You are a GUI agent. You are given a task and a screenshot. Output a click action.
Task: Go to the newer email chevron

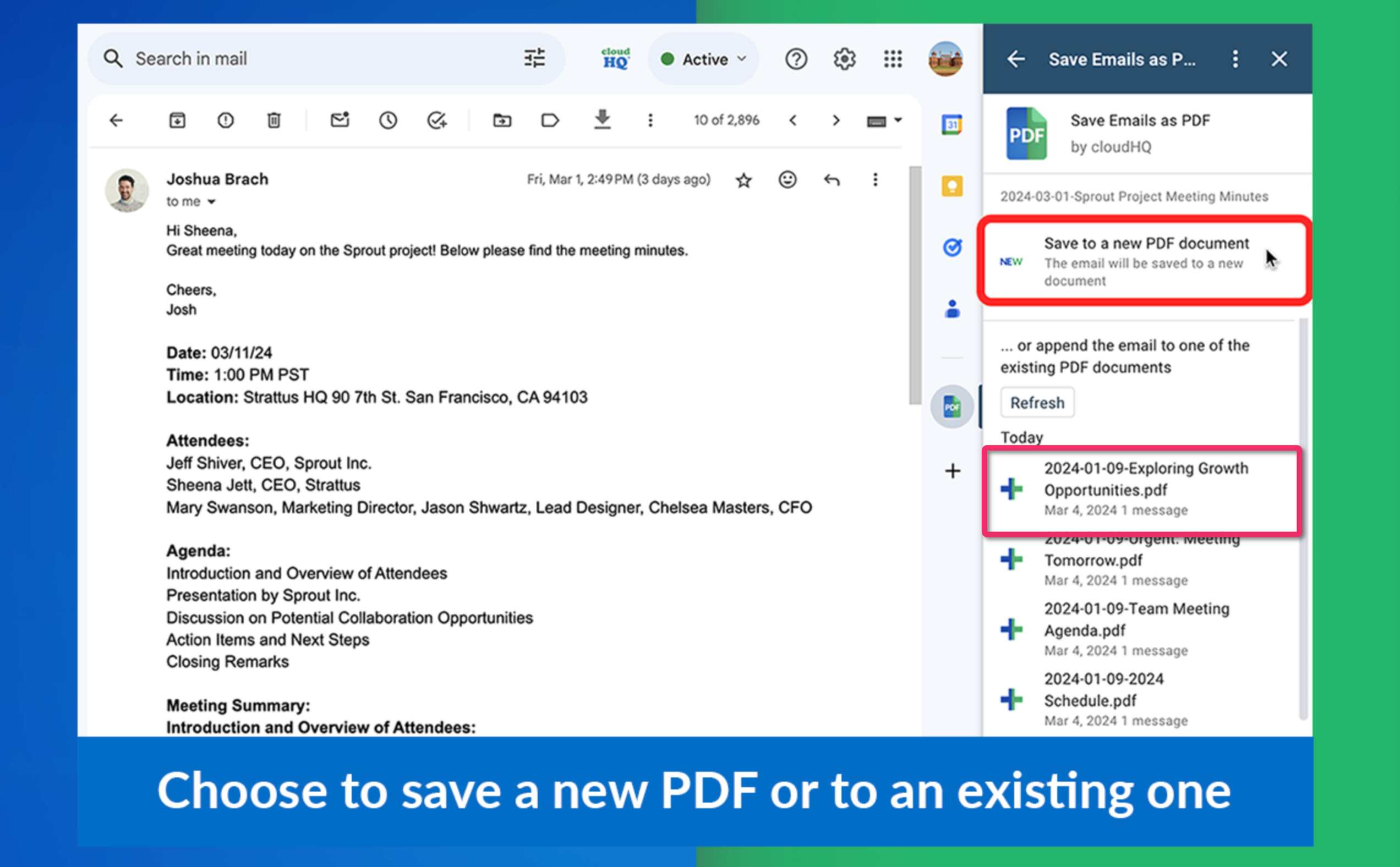click(x=793, y=120)
